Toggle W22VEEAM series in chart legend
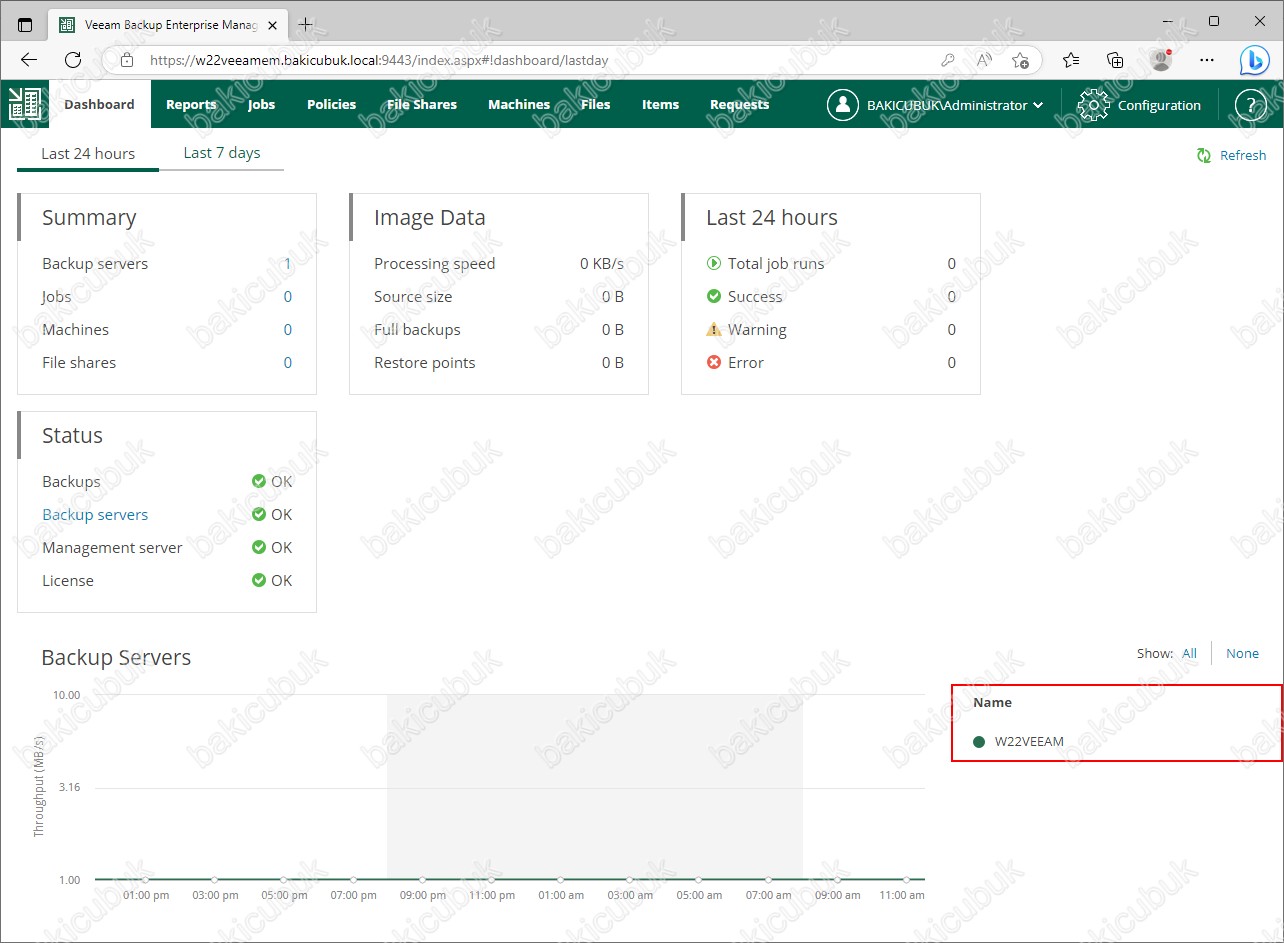Viewport: 1284px width, 943px height. tap(1018, 742)
